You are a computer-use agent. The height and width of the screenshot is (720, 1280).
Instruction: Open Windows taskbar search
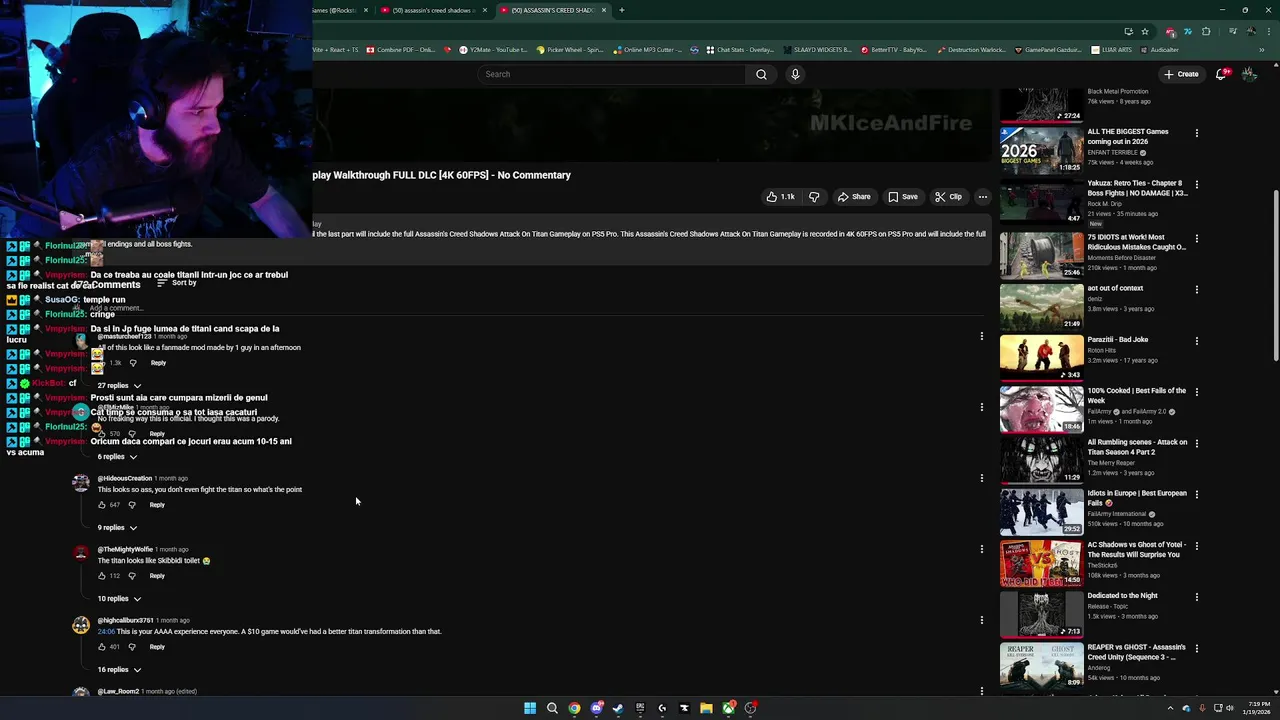click(x=552, y=708)
